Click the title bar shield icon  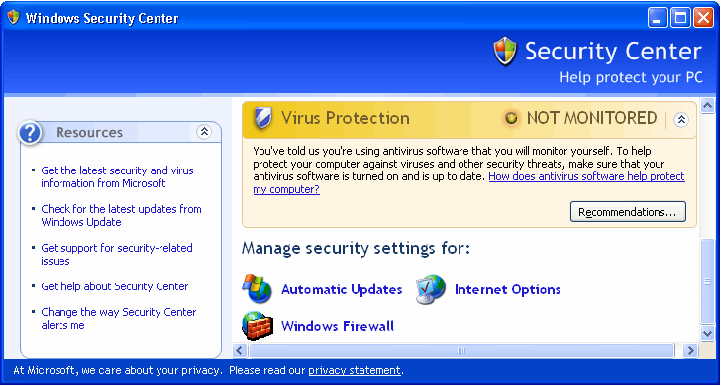(14, 17)
